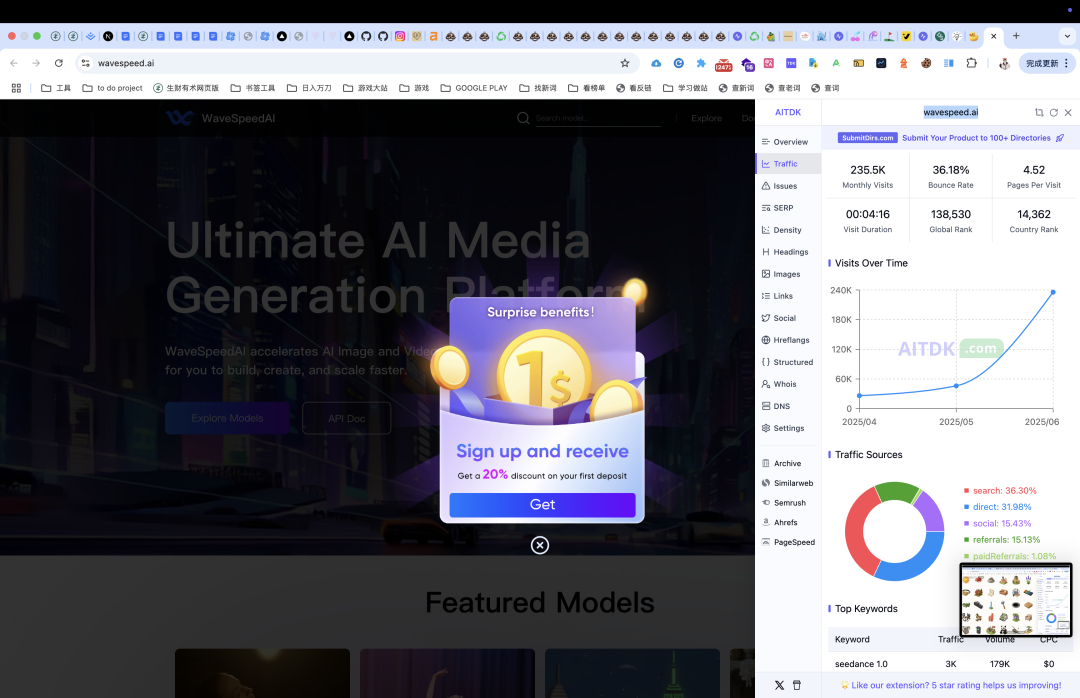This screenshot has height=698, width=1080.
Task: Click the trash icon in AITDK footer
Action: 797,686
